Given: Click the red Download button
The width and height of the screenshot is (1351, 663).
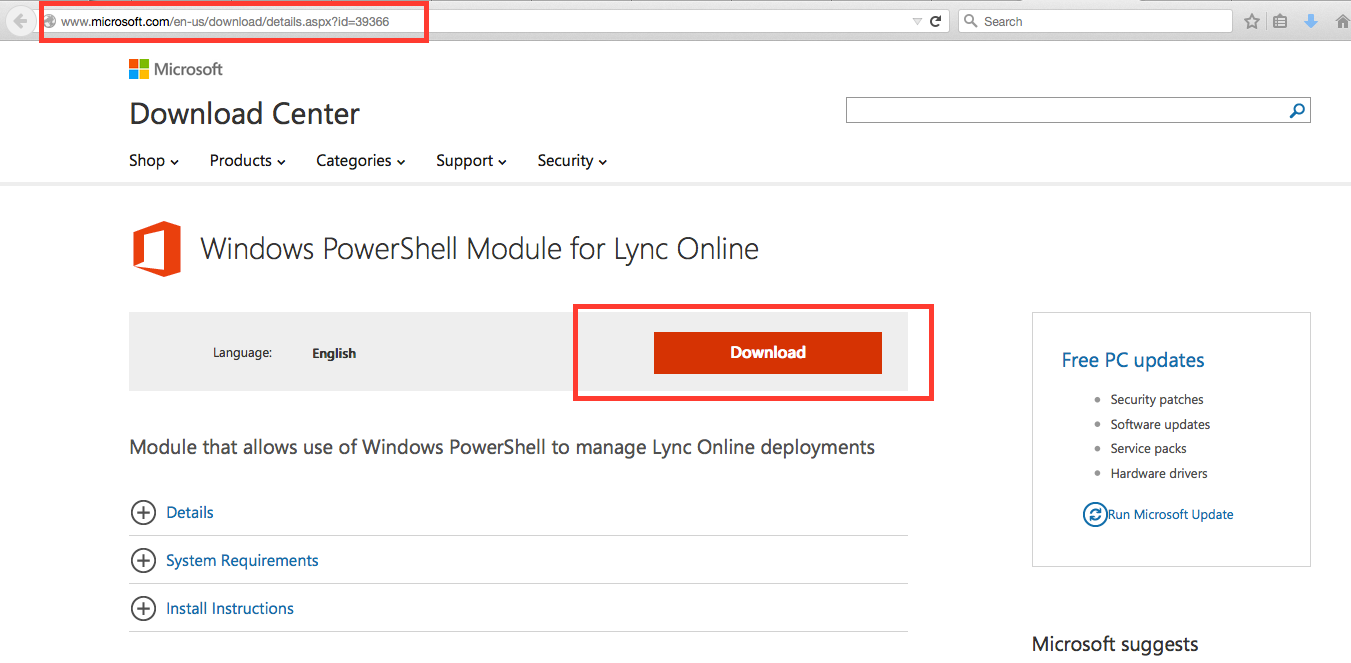Looking at the screenshot, I should (768, 353).
